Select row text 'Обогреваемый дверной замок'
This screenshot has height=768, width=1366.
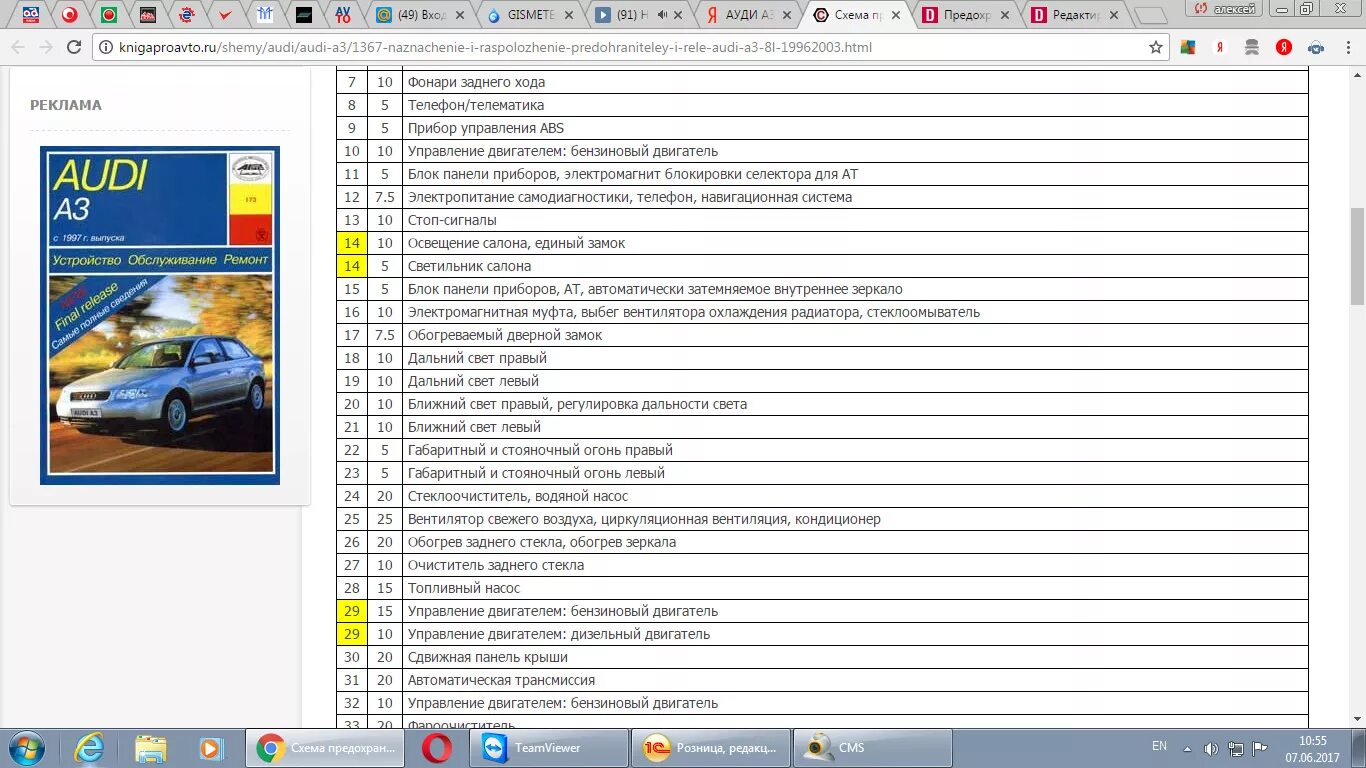coord(505,335)
